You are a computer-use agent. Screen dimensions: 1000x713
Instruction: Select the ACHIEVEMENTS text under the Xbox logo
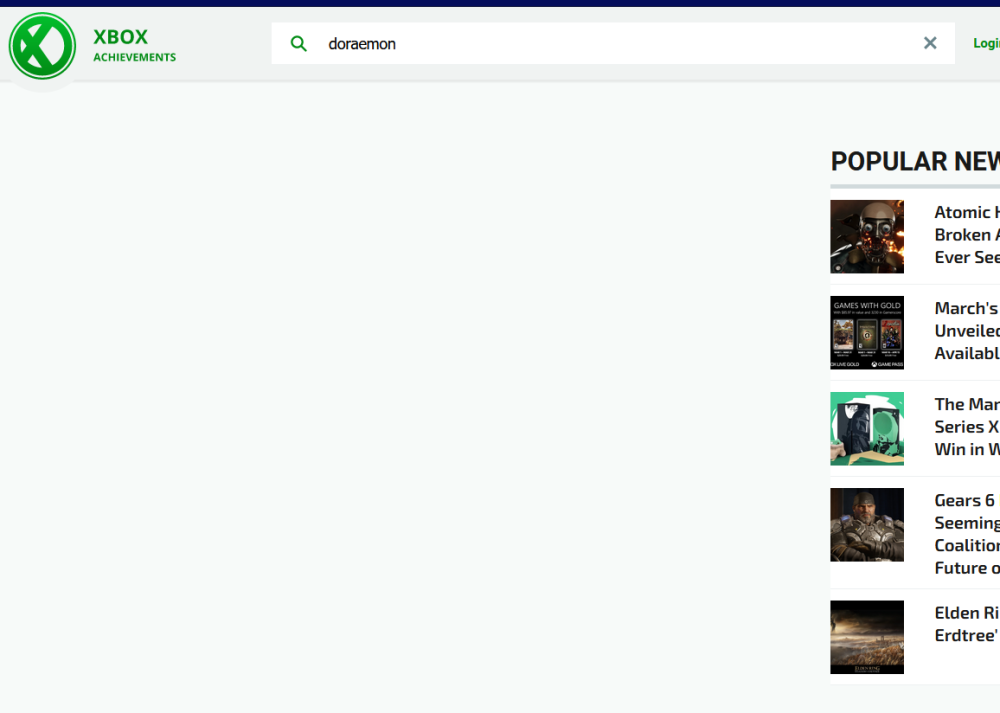click(135, 57)
